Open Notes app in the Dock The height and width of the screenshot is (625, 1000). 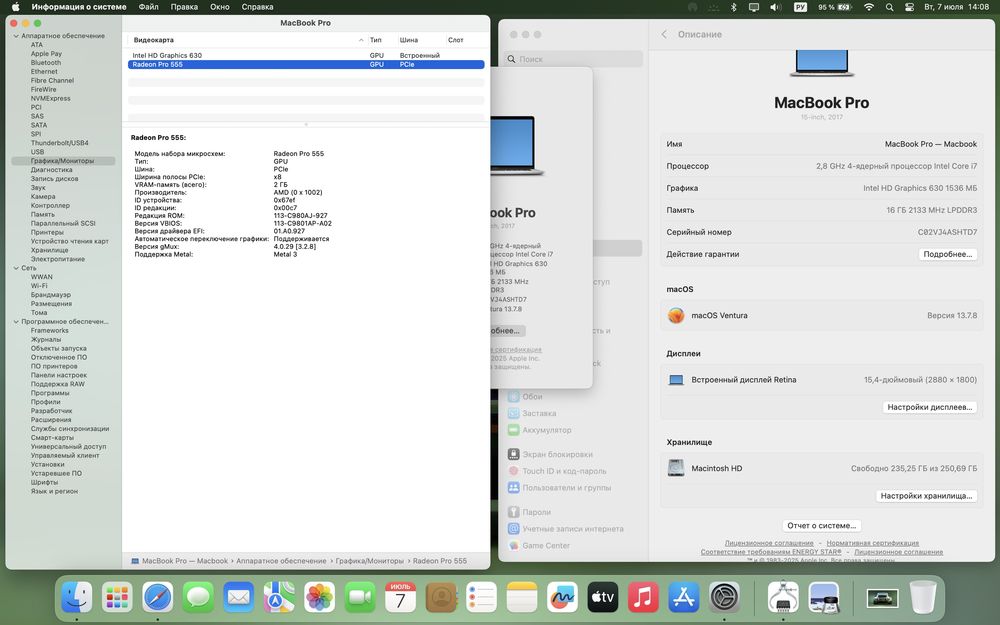coord(522,598)
